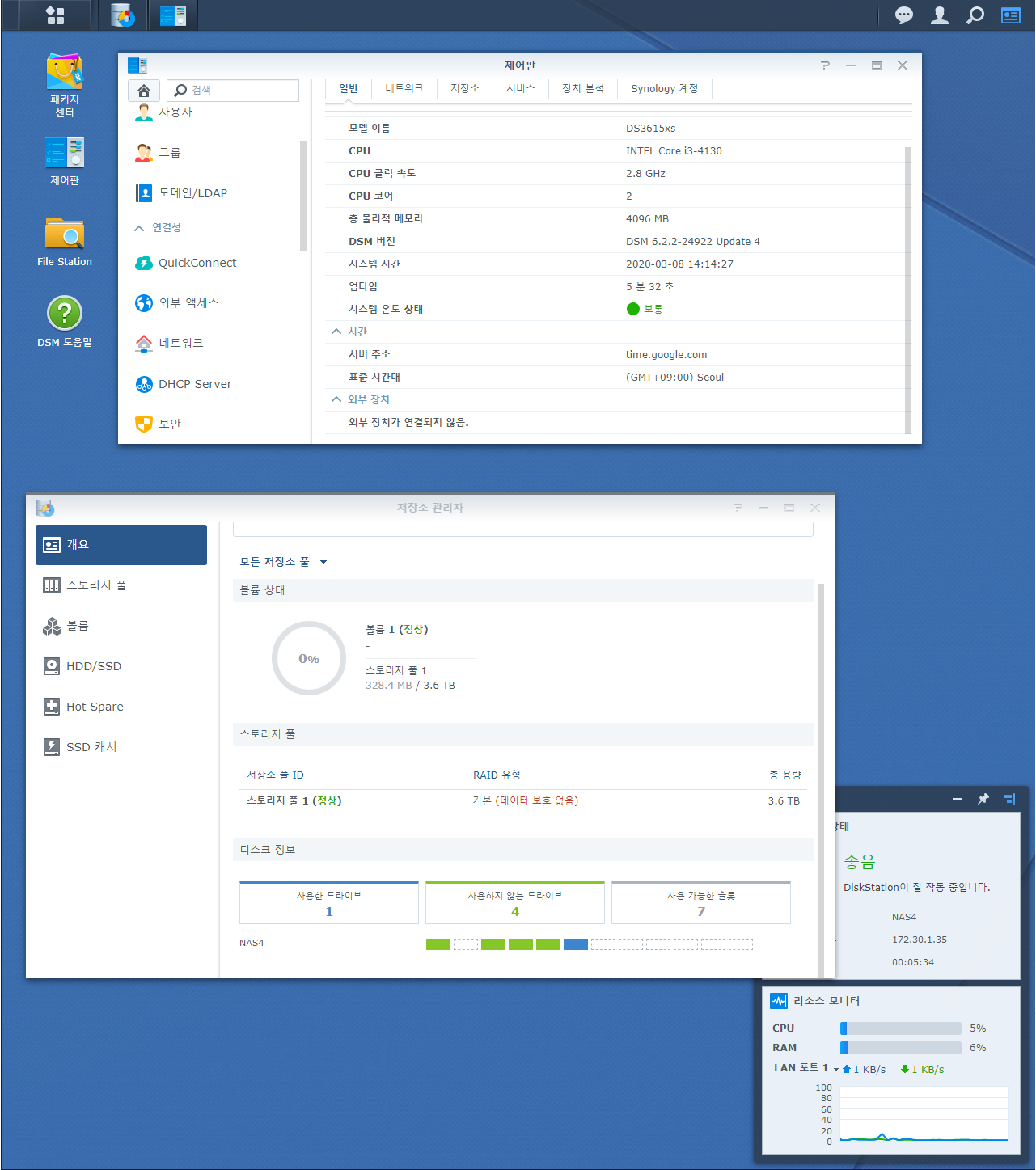This screenshot has height=1170, width=1036.
Task: Open Control Panel help question mark
Action: [825, 65]
